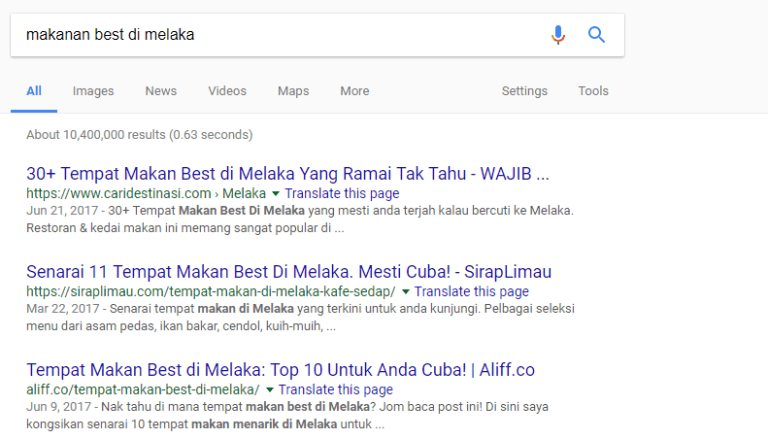
Task: Open the Maps tab
Action: click(293, 91)
